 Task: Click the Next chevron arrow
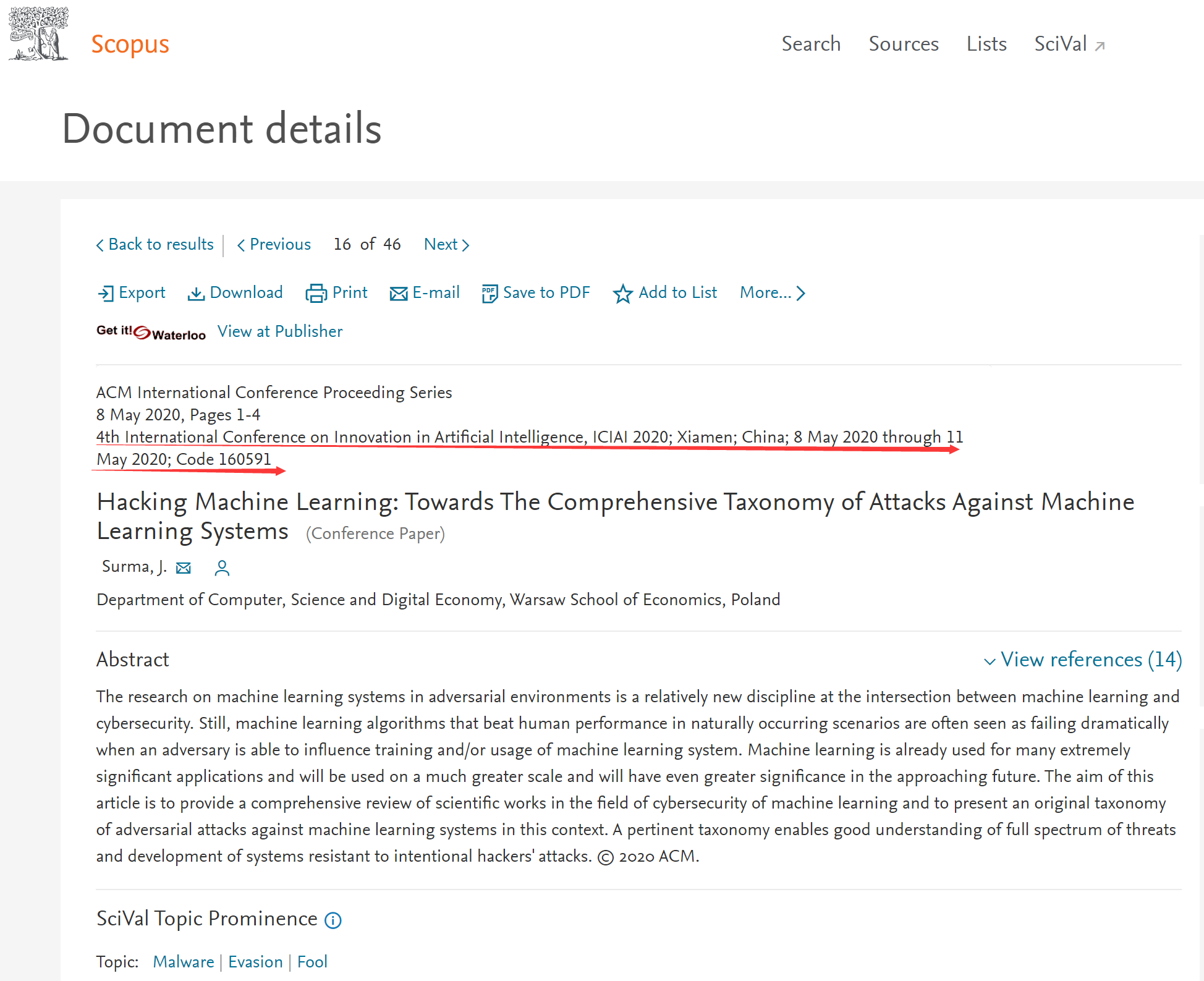(x=466, y=245)
